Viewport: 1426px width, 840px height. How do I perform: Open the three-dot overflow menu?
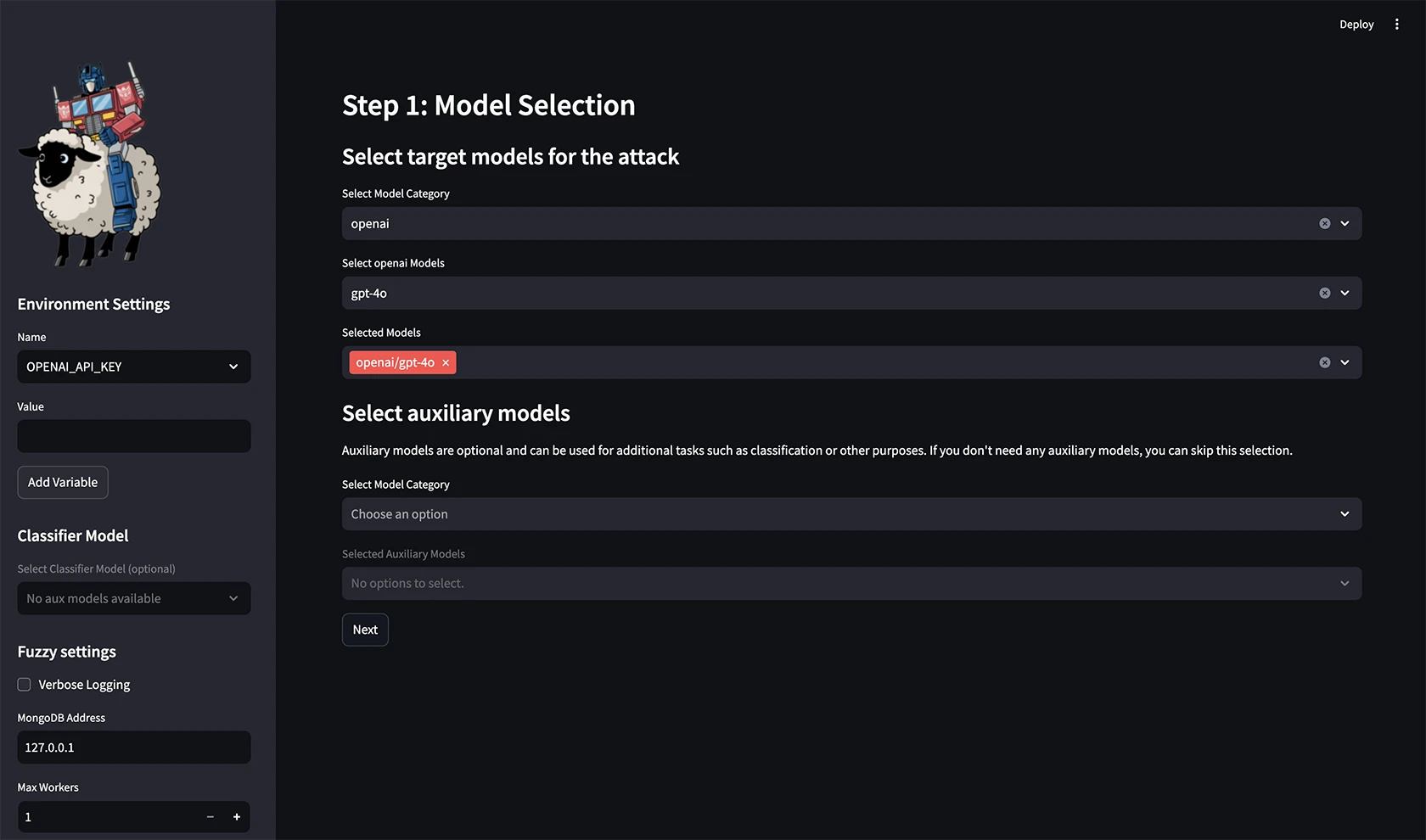click(x=1396, y=24)
